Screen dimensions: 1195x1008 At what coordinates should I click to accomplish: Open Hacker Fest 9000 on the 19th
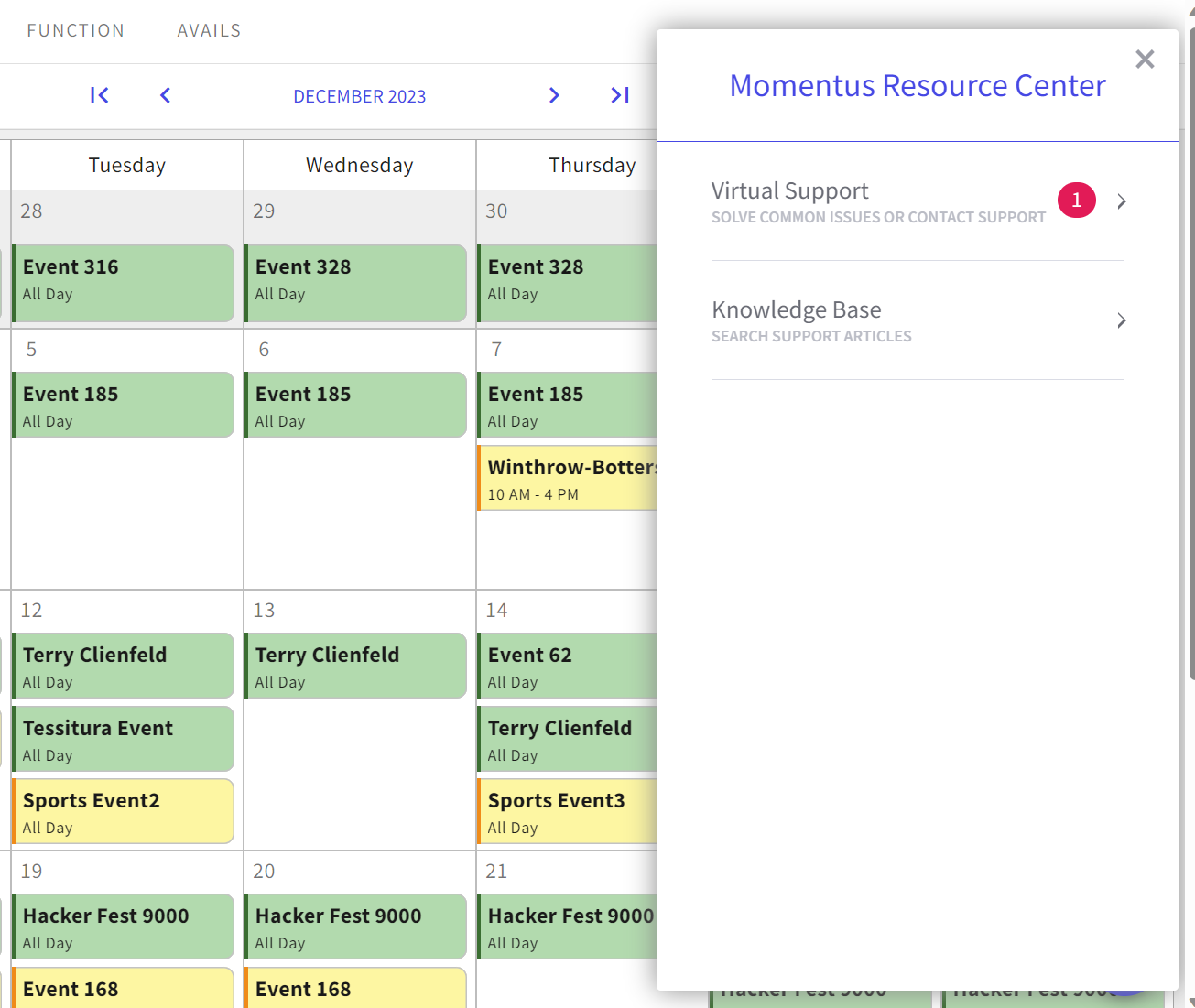coord(123,927)
